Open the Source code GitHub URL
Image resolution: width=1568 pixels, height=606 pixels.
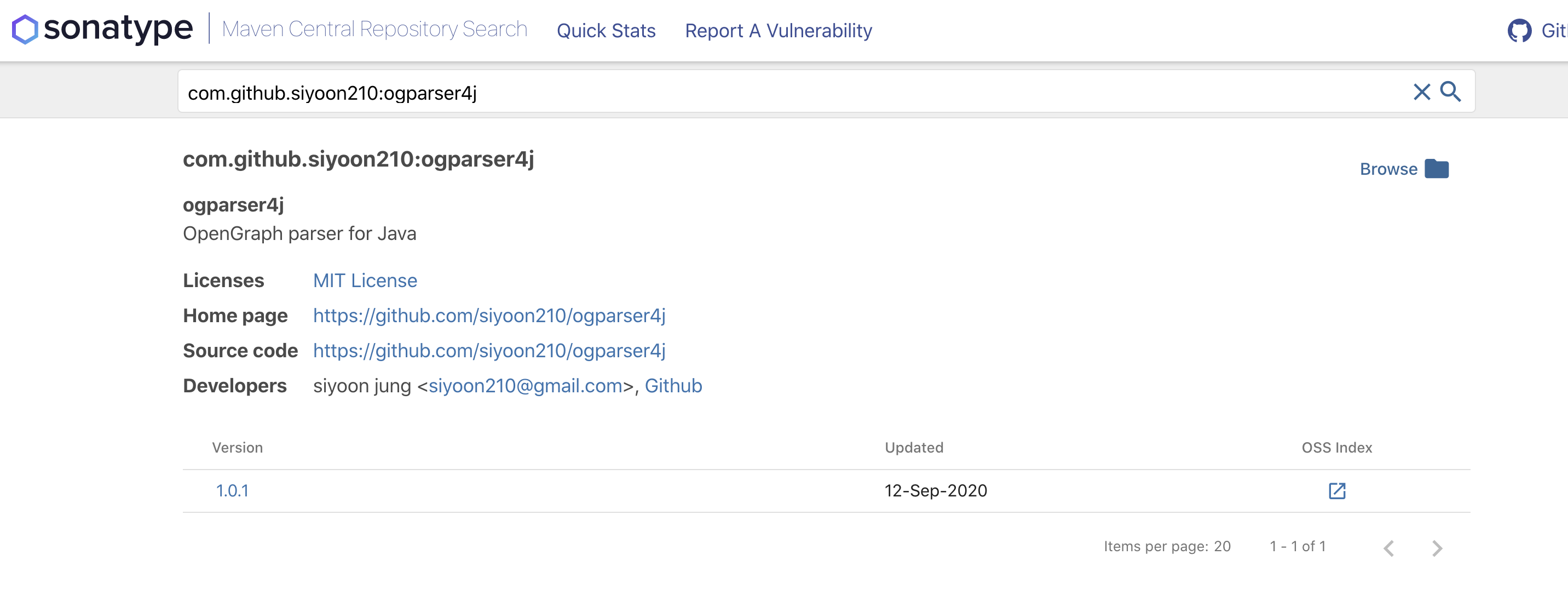tap(489, 351)
